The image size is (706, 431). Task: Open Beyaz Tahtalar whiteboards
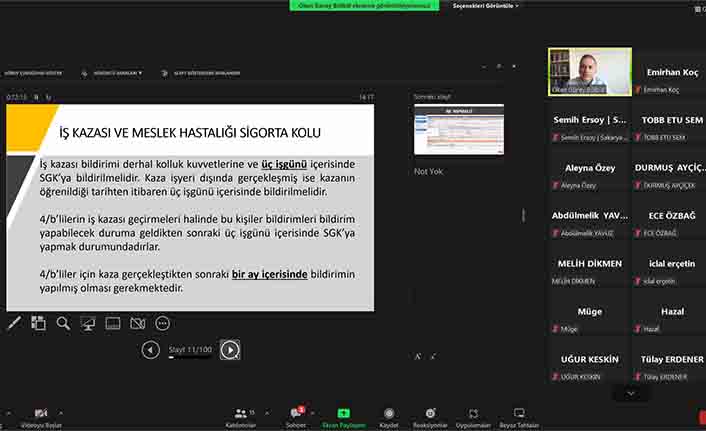pos(519,416)
